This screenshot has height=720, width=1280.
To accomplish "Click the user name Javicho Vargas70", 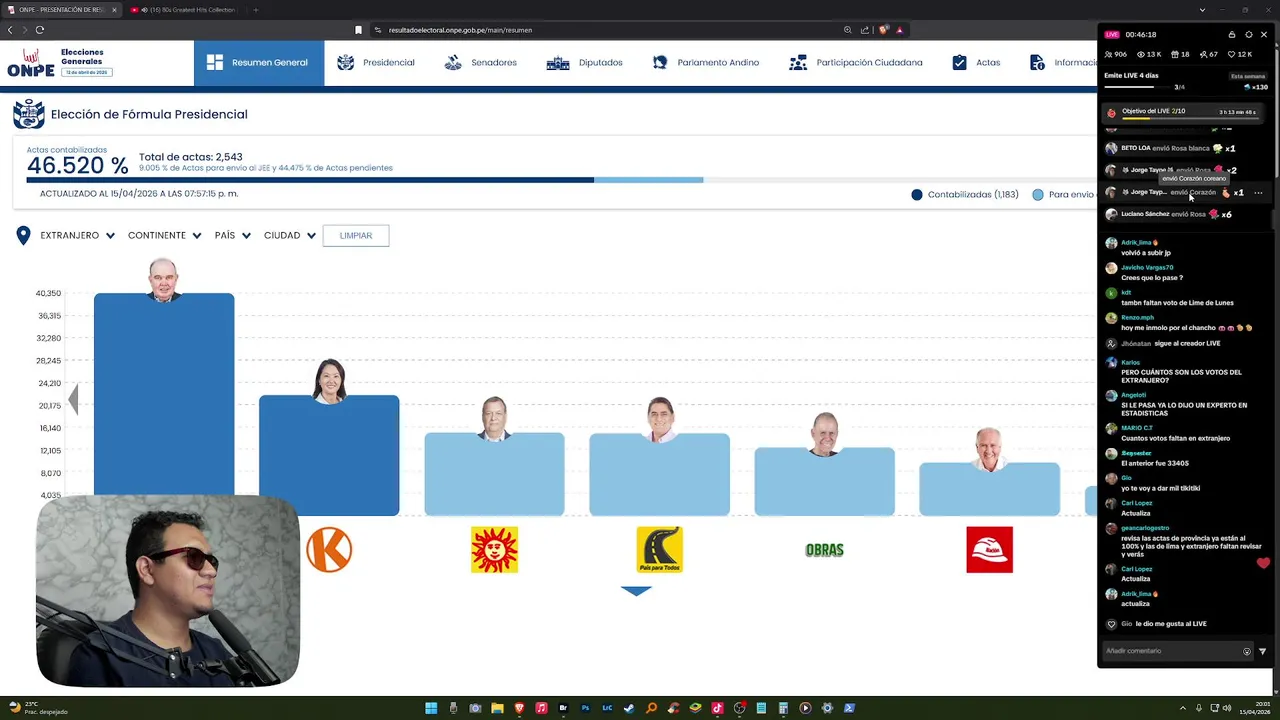I will (1147, 268).
